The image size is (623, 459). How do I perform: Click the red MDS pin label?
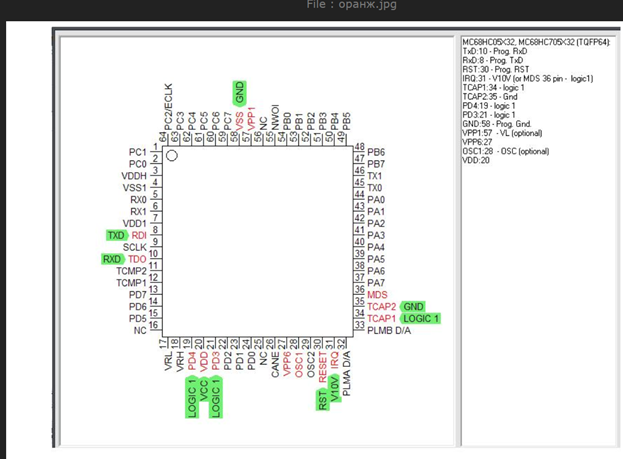click(377, 294)
